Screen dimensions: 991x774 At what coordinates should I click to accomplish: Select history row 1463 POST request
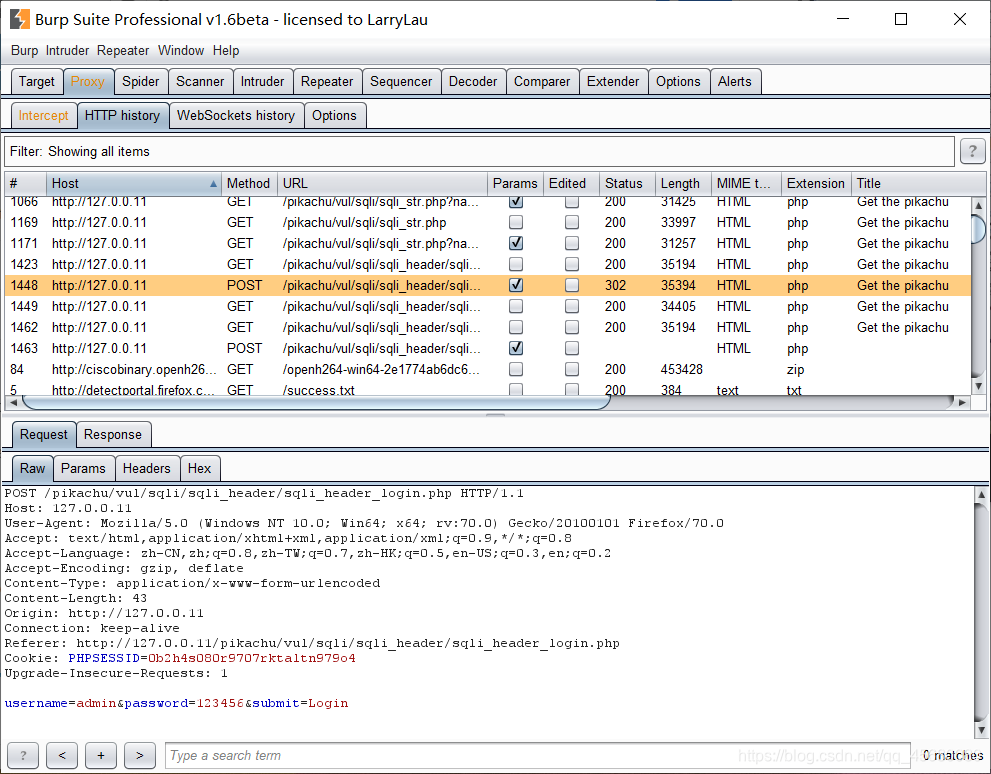(x=487, y=348)
